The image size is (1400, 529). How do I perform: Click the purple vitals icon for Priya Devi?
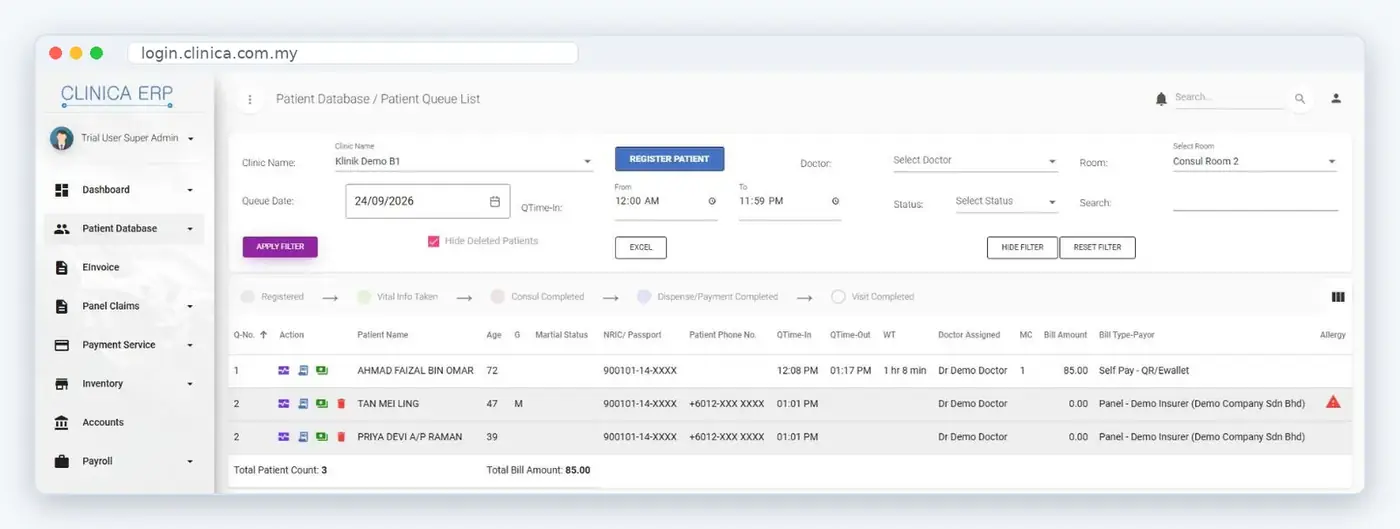point(284,437)
